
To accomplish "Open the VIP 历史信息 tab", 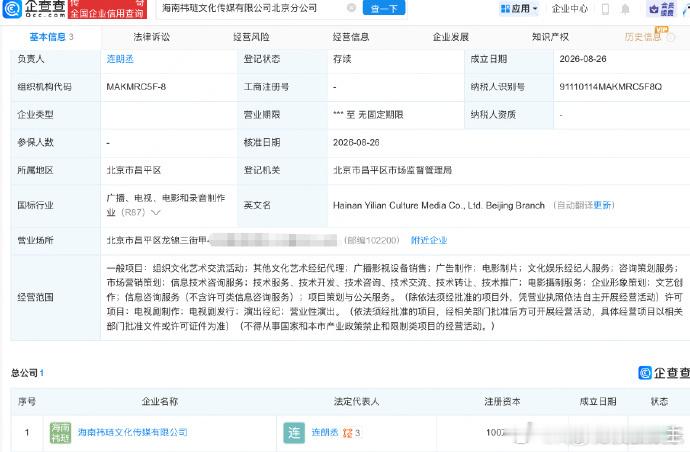I will (643, 37).
